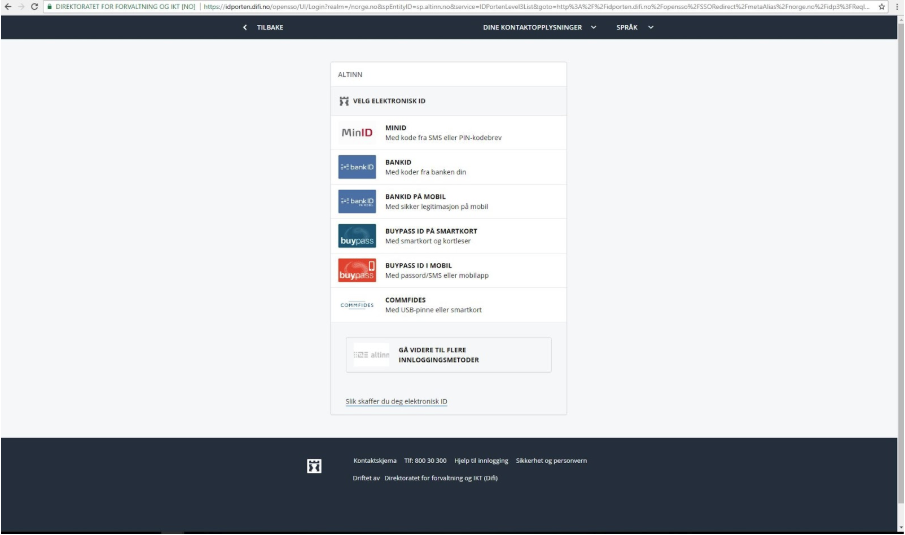
Task: Expand Dine kontaktopplysninger dropdown arrow
Action: 593,27
